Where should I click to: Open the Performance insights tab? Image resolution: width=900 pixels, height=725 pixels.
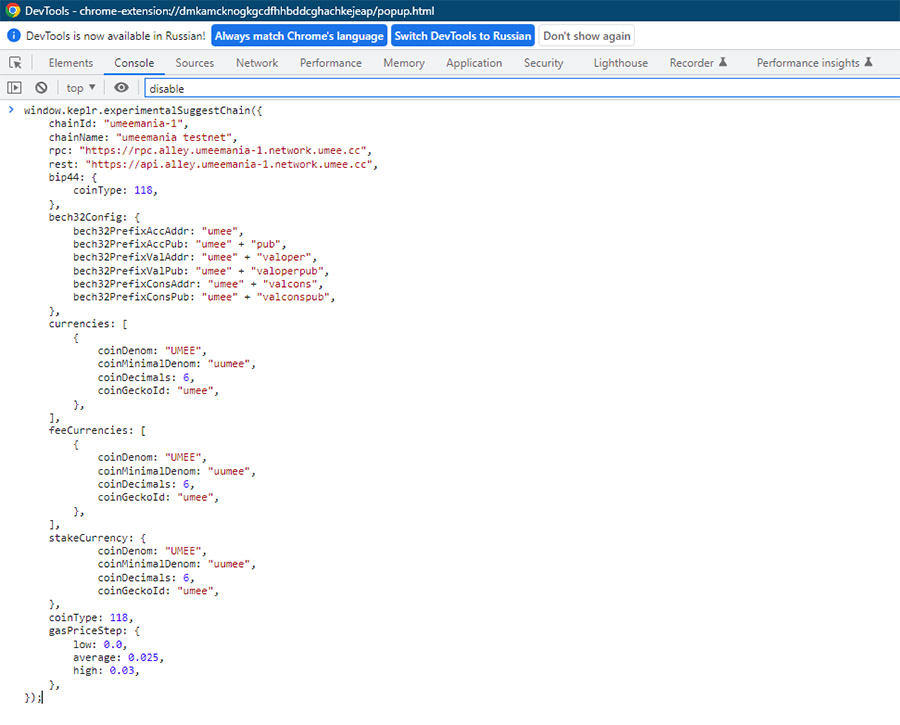coord(814,63)
